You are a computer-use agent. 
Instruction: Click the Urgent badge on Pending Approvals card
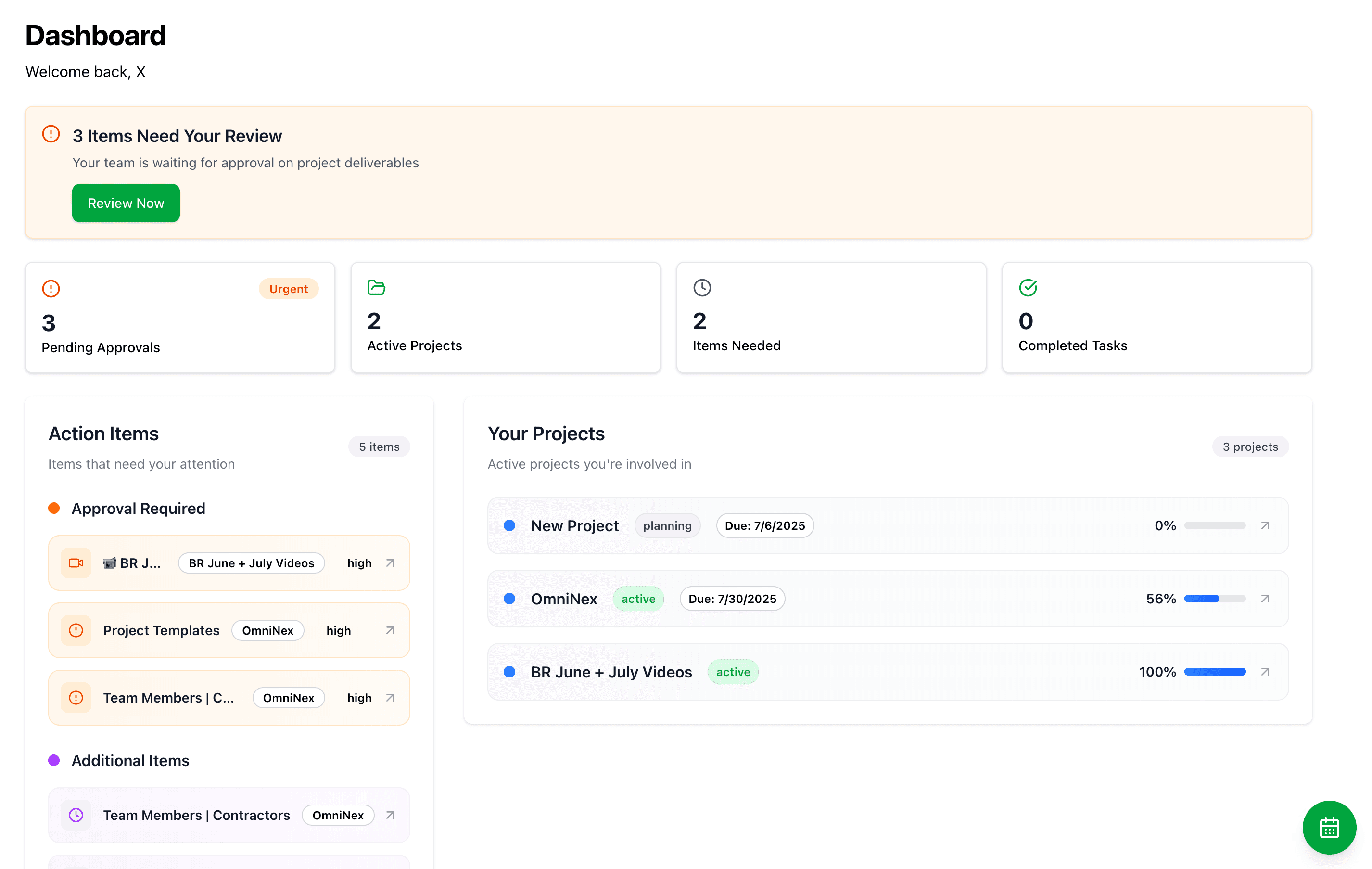click(x=288, y=288)
